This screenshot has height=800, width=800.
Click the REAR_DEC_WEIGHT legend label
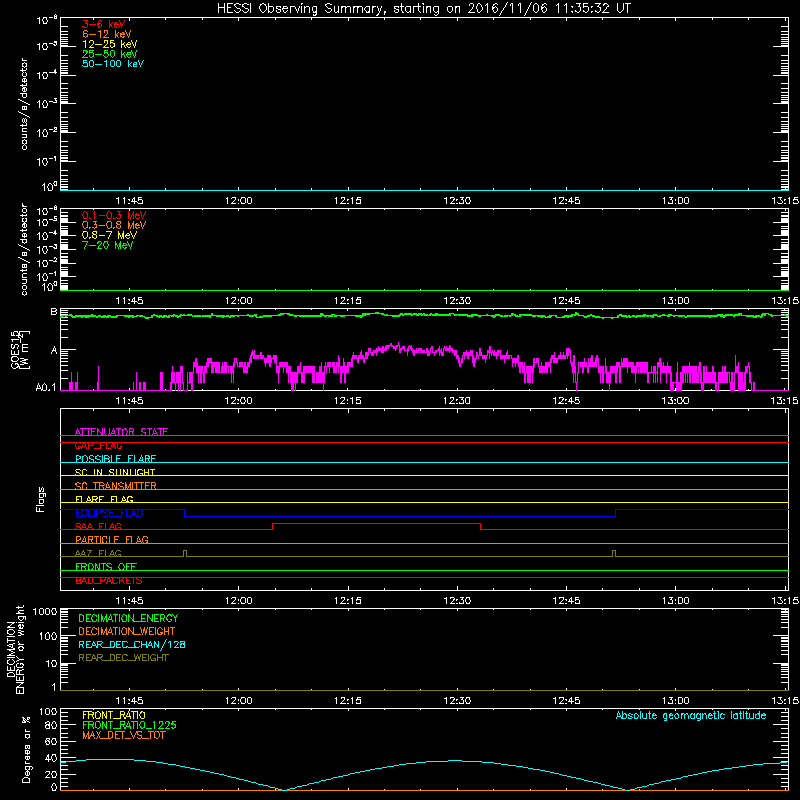tap(123, 658)
